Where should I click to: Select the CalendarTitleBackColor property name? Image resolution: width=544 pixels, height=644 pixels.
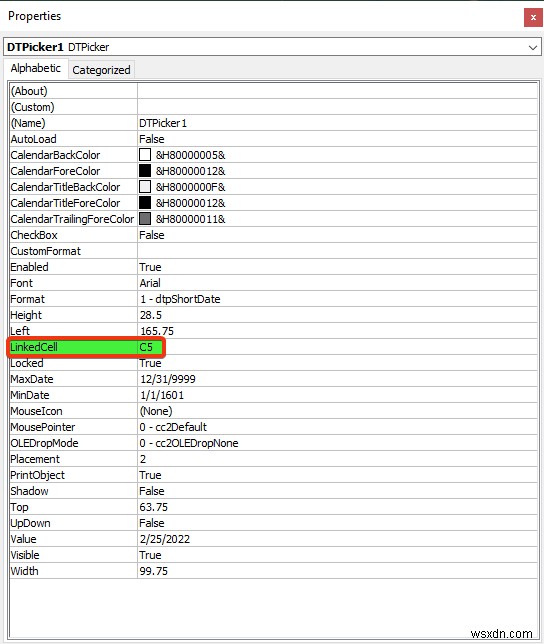[65, 187]
